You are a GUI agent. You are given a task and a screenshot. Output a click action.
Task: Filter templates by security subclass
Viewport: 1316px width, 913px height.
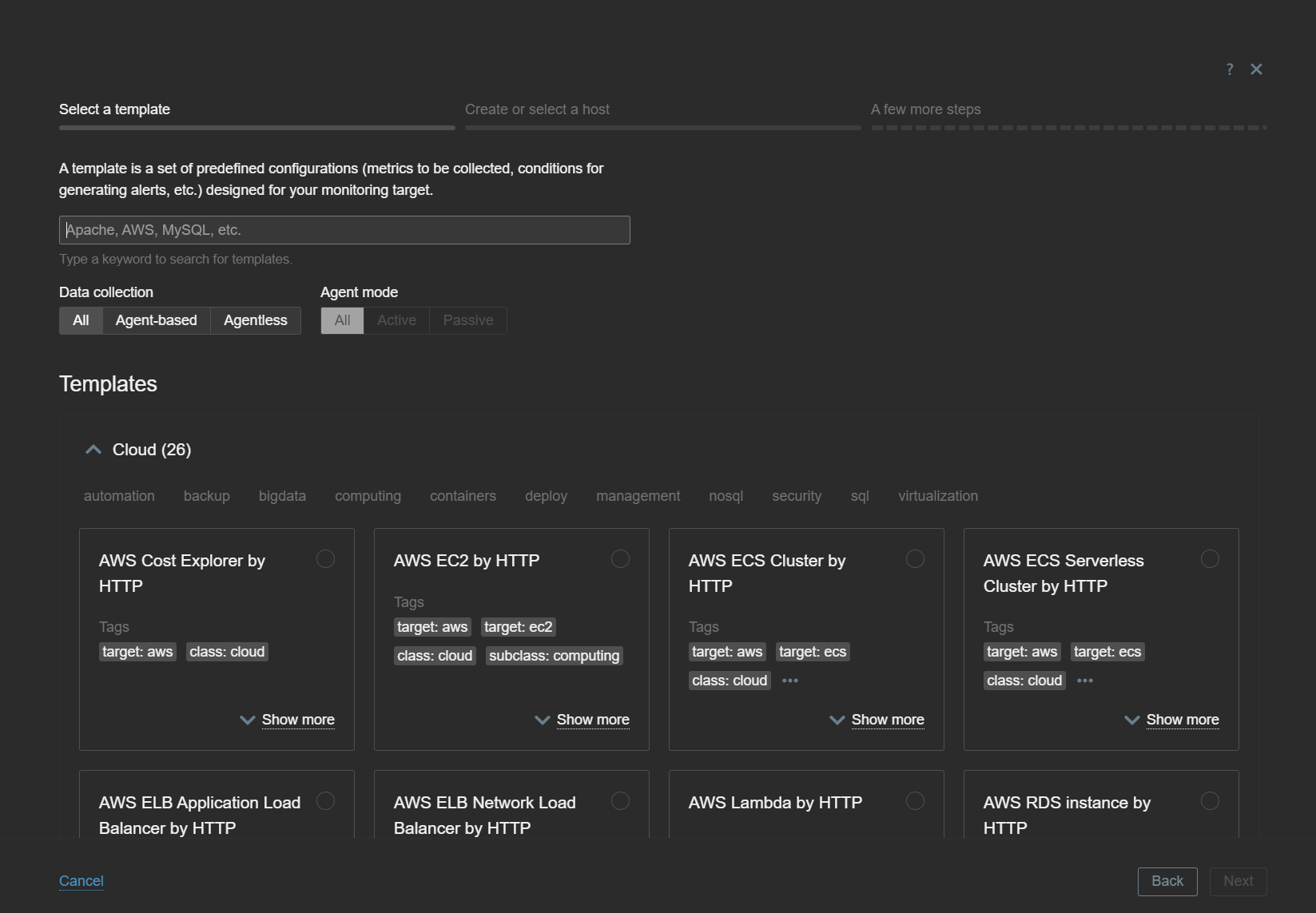(797, 496)
